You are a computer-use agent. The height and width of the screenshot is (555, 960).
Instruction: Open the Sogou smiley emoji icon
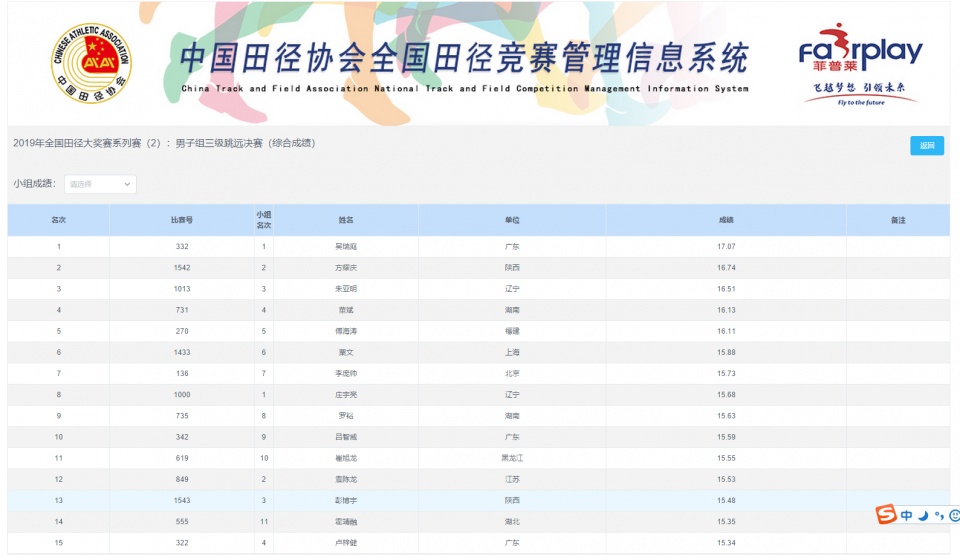pyautogui.click(x=954, y=516)
